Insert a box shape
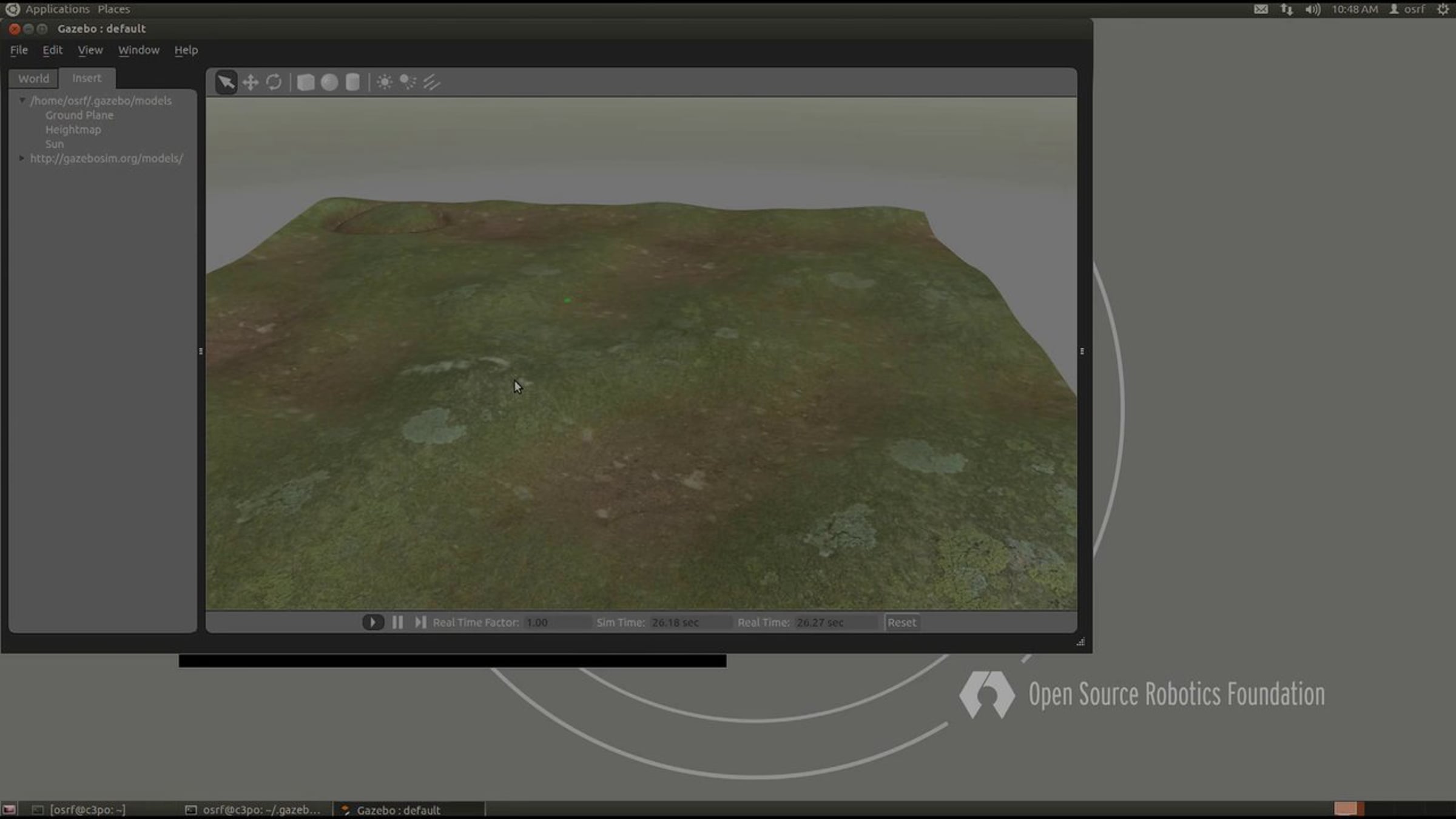The width and height of the screenshot is (1456, 819). [306, 82]
